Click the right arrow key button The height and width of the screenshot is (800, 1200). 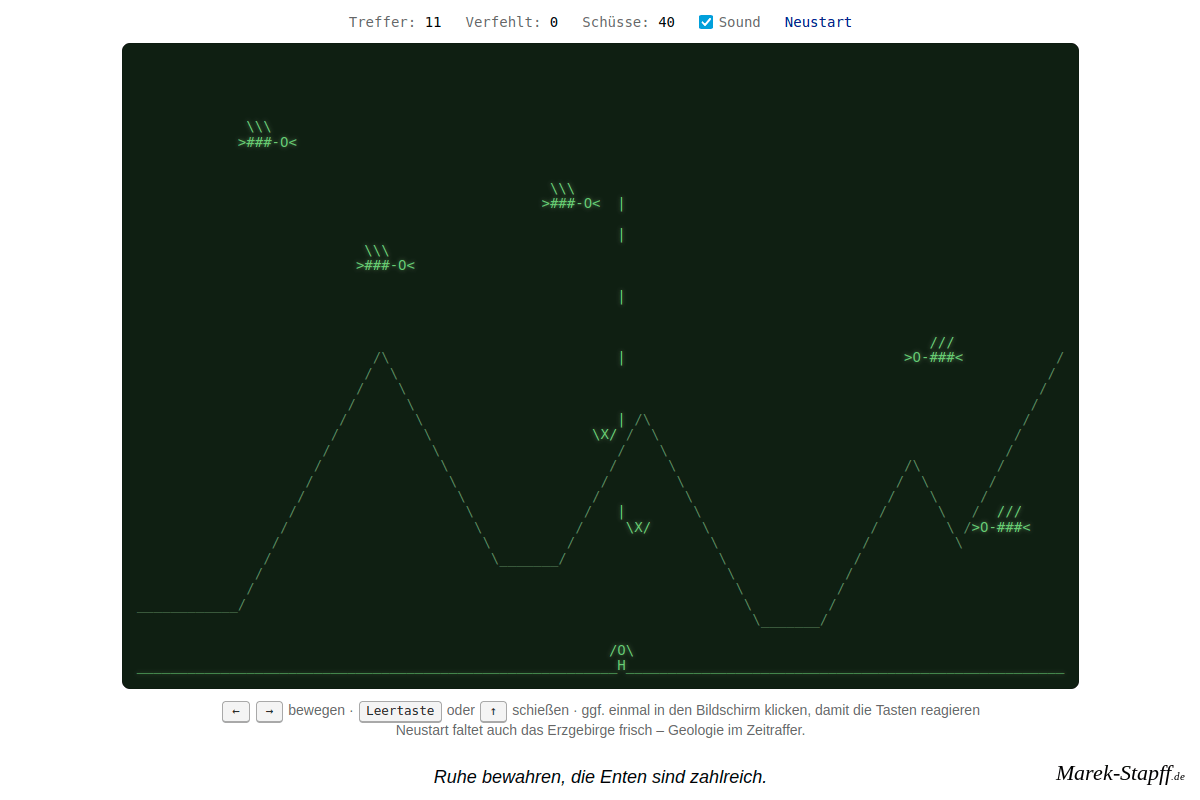point(269,711)
